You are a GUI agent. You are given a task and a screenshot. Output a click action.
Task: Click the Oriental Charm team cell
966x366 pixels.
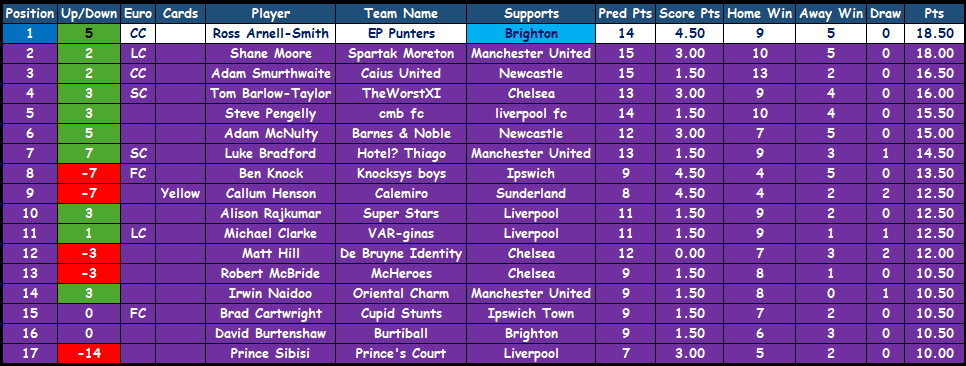(x=401, y=293)
